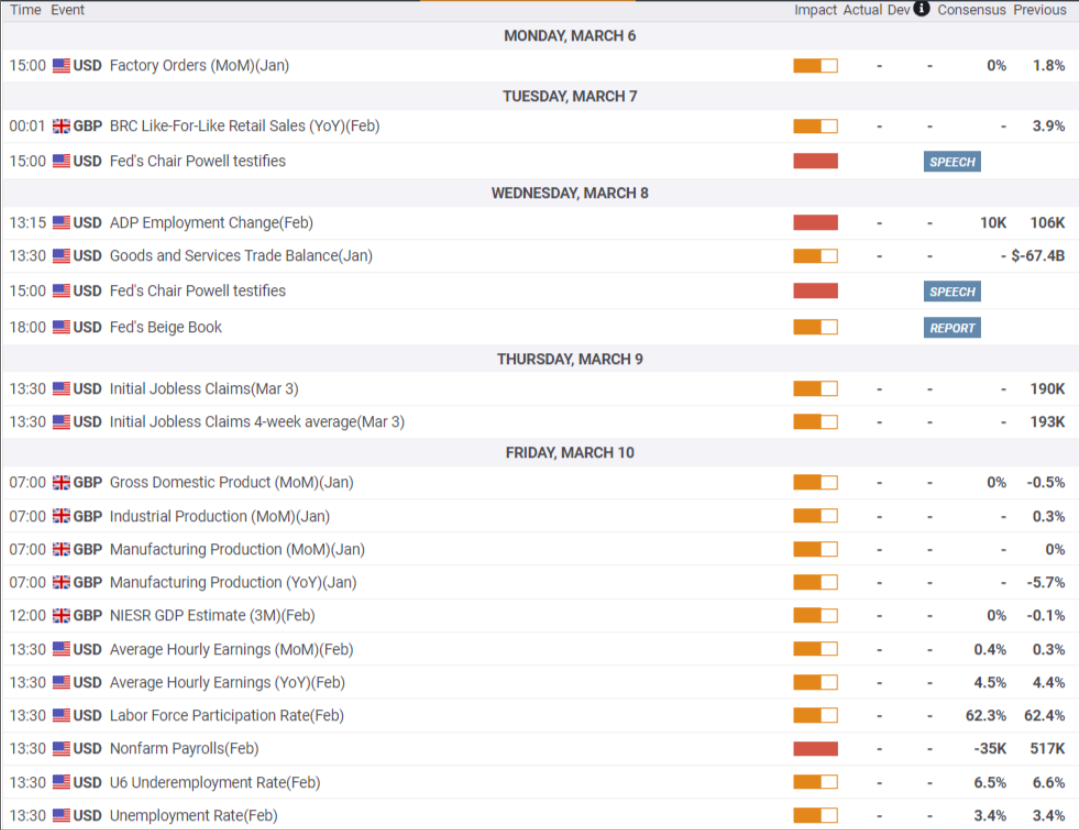1079x830 pixels.
Task: Open Nonfarm Payrolls(Feb) event
Action: pos(184,749)
